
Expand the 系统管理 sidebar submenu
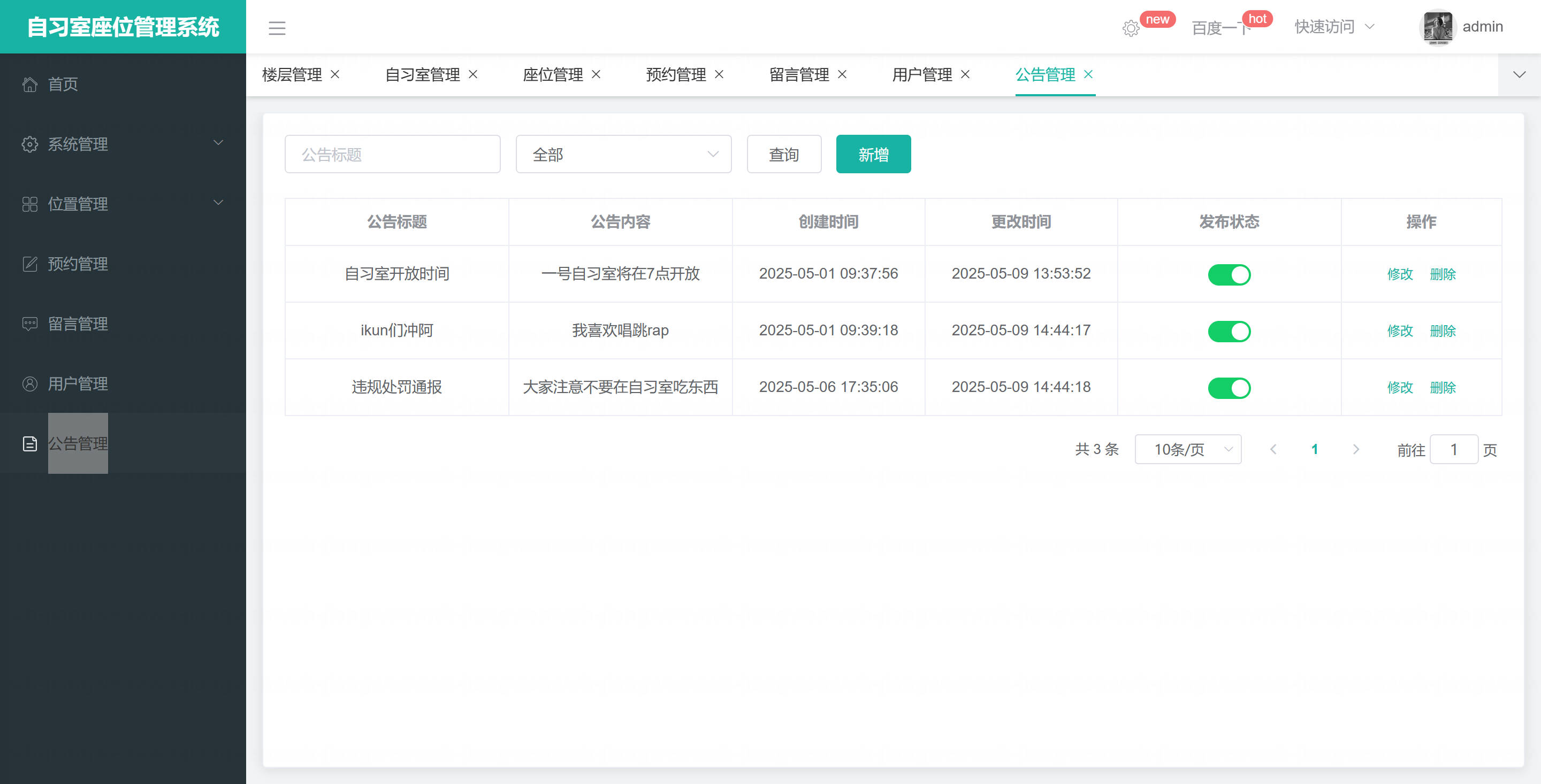218,143
